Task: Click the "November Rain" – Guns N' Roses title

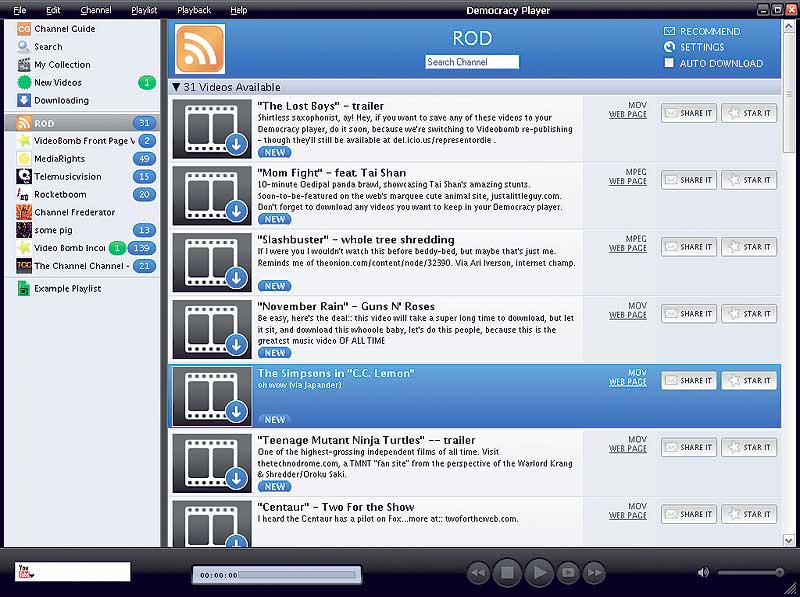Action: 346,307
